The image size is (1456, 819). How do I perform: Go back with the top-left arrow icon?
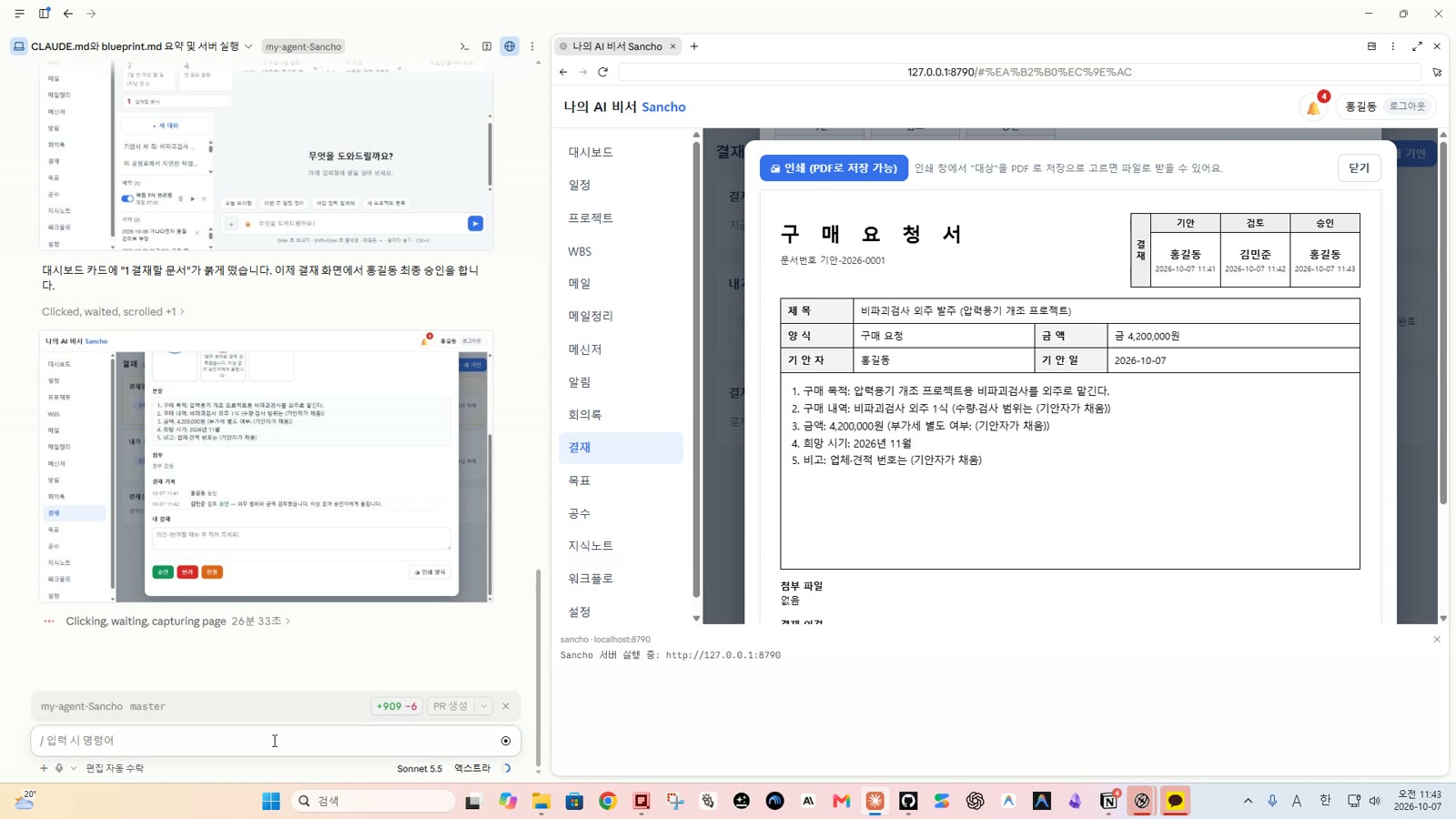click(68, 14)
